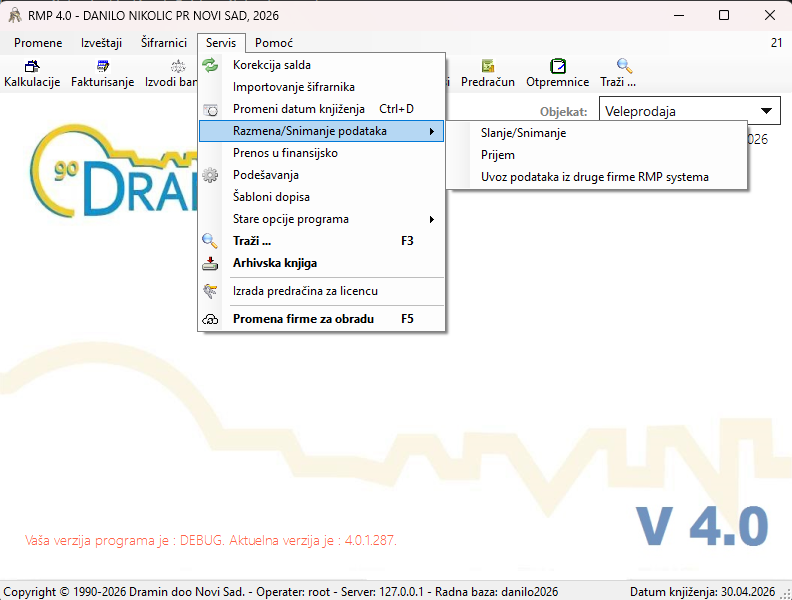Click the Objekat: label

click(x=563, y=112)
